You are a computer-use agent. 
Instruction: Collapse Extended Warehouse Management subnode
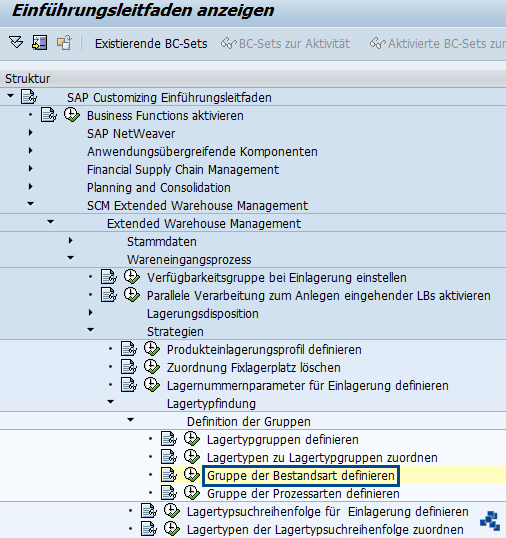50,222
